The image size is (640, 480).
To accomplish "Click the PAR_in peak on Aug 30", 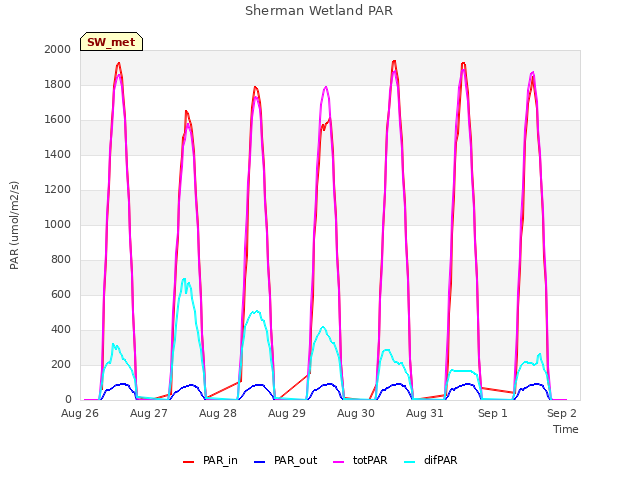I will pos(394,61).
